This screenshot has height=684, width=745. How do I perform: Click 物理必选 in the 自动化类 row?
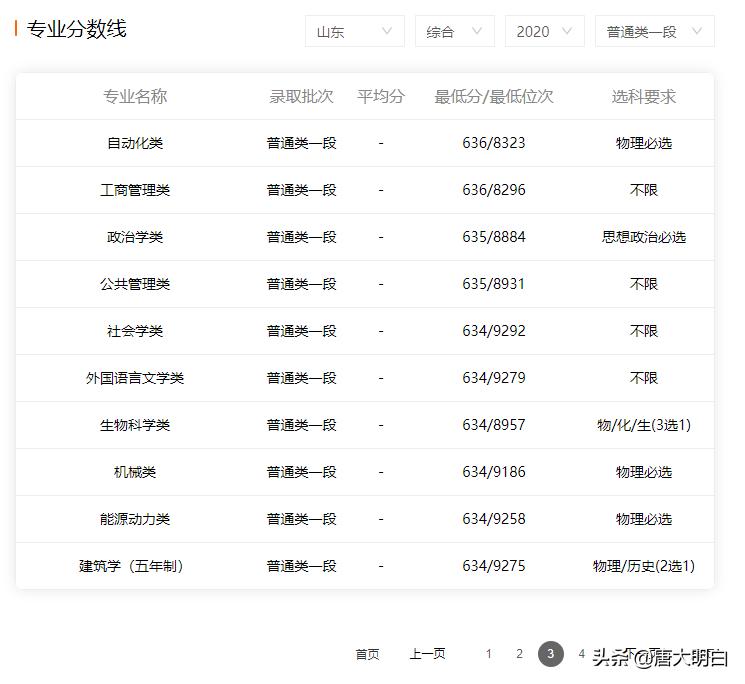pyautogui.click(x=644, y=143)
